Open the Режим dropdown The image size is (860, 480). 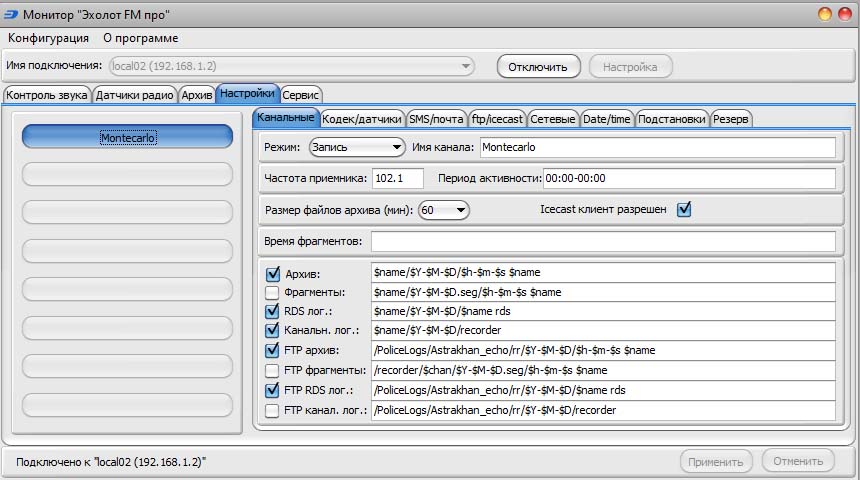click(355, 147)
